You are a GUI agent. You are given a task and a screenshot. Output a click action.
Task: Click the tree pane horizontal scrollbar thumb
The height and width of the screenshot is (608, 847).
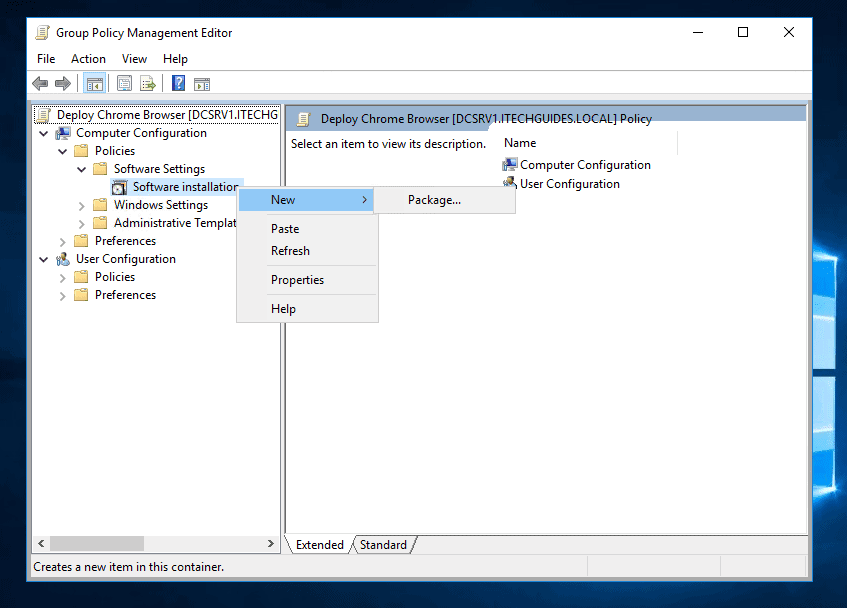[x=97, y=544]
